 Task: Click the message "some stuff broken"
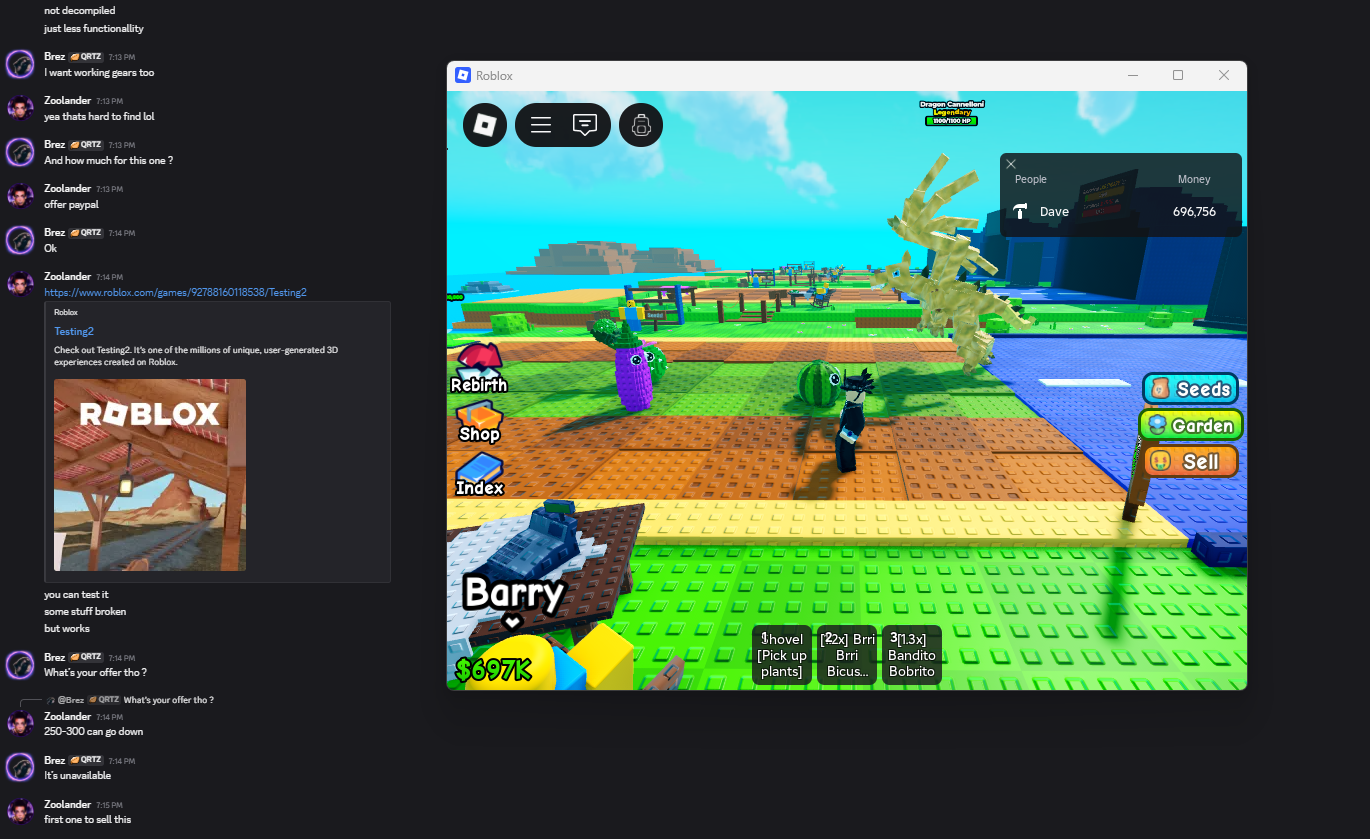point(85,611)
